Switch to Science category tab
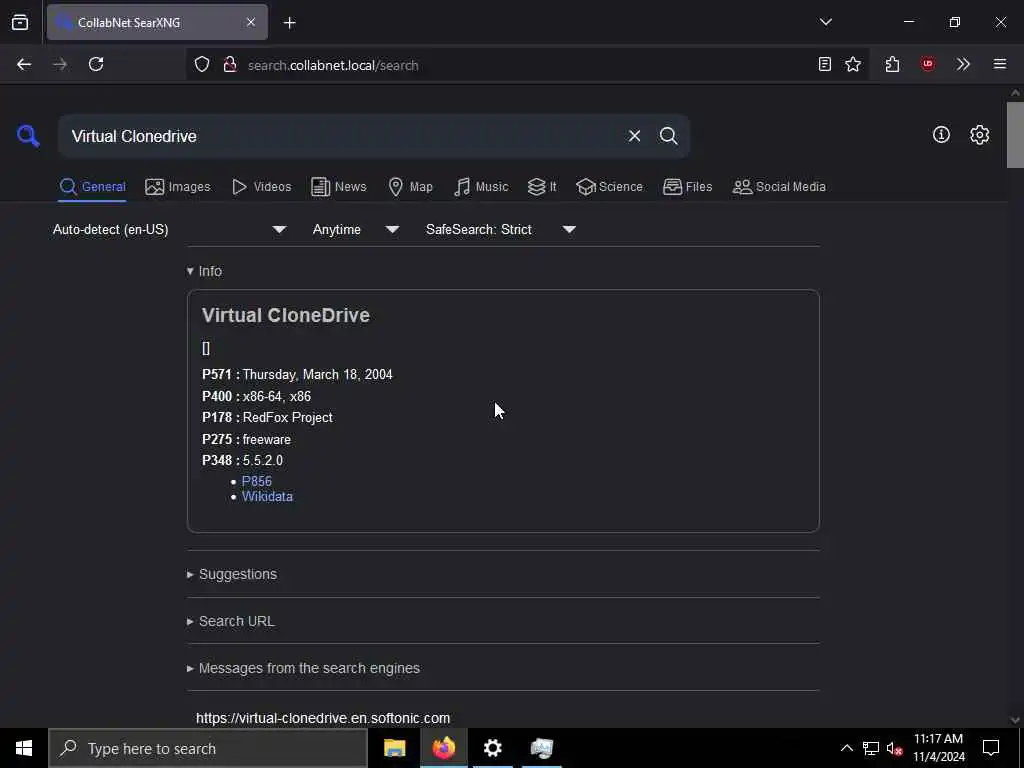 (609, 187)
